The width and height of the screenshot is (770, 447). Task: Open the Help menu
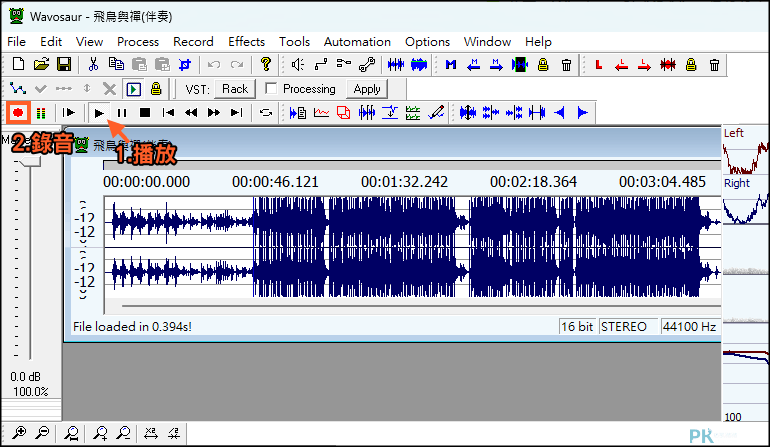coord(538,42)
